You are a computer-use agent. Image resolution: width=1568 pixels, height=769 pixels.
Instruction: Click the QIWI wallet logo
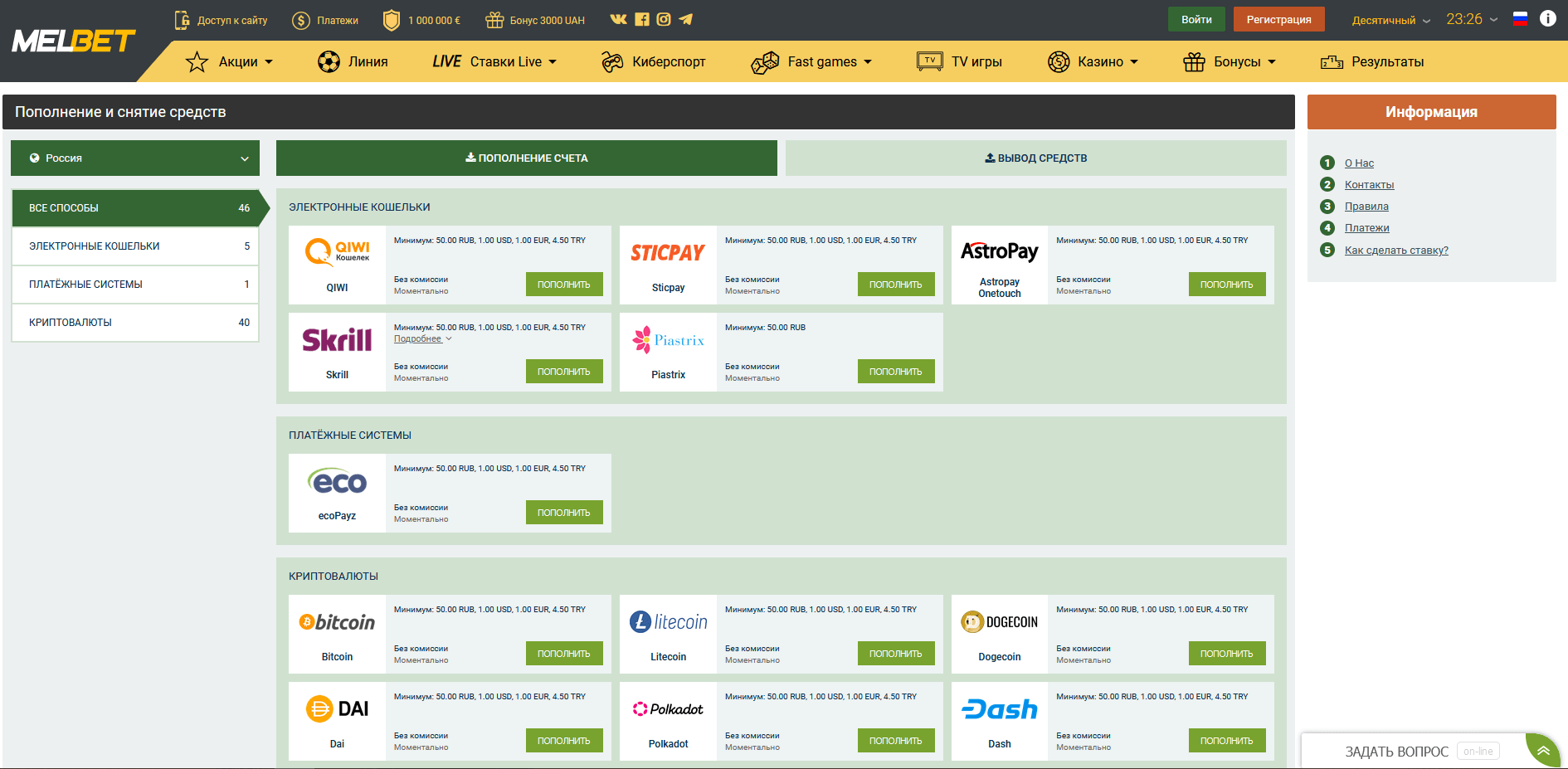click(338, 252)
